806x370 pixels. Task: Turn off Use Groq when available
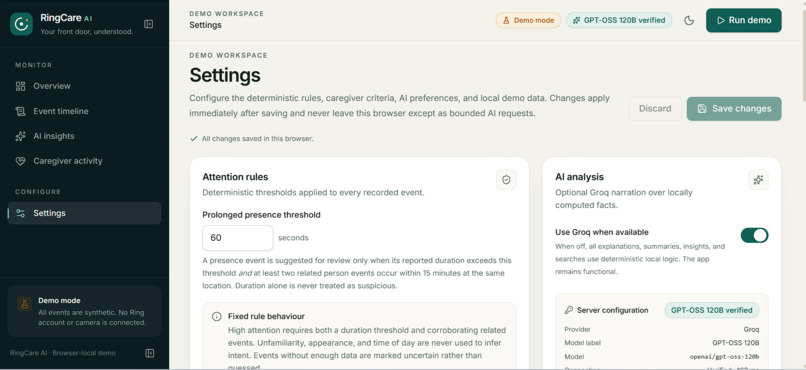coord(754,235)
